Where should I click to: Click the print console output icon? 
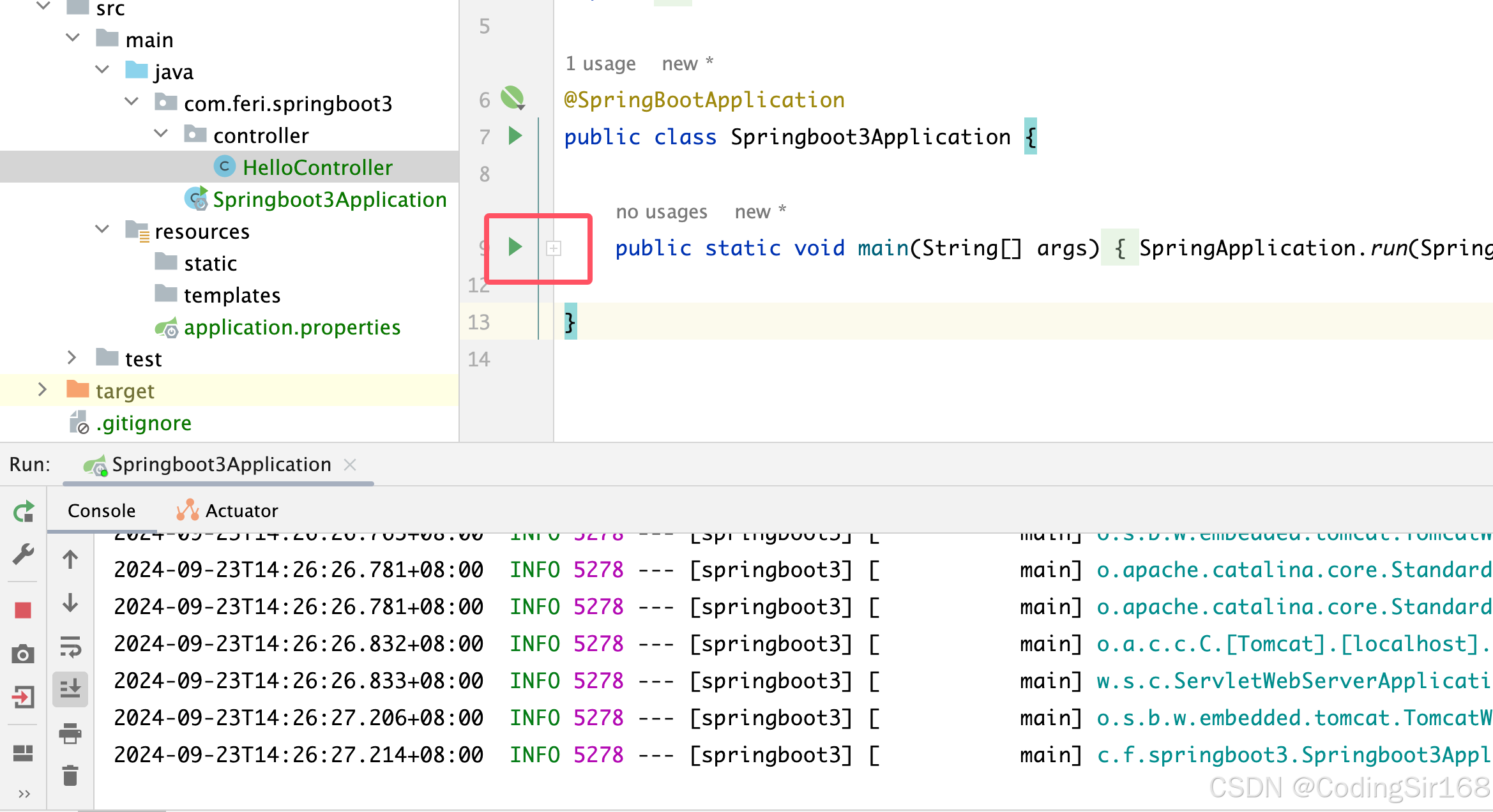coord(70,733)
